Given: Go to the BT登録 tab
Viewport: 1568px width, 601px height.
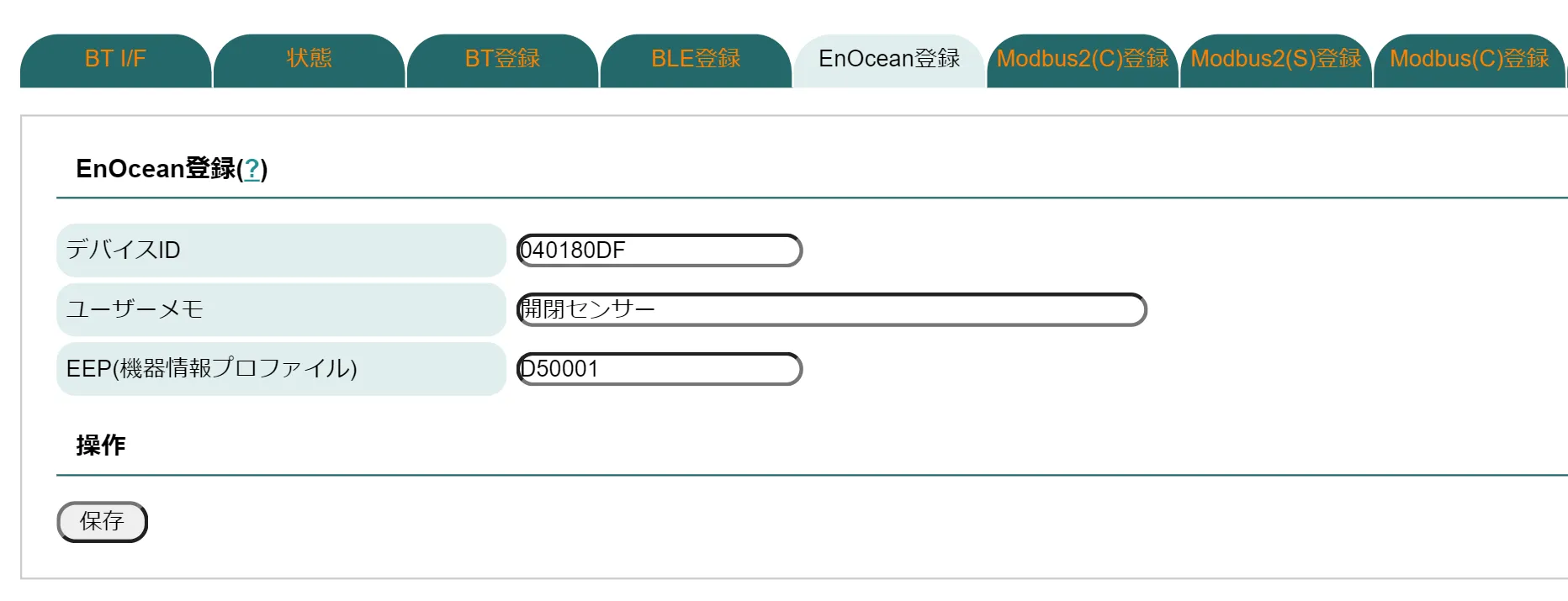Looking at the screenshot, I should (x=502, y=59).
